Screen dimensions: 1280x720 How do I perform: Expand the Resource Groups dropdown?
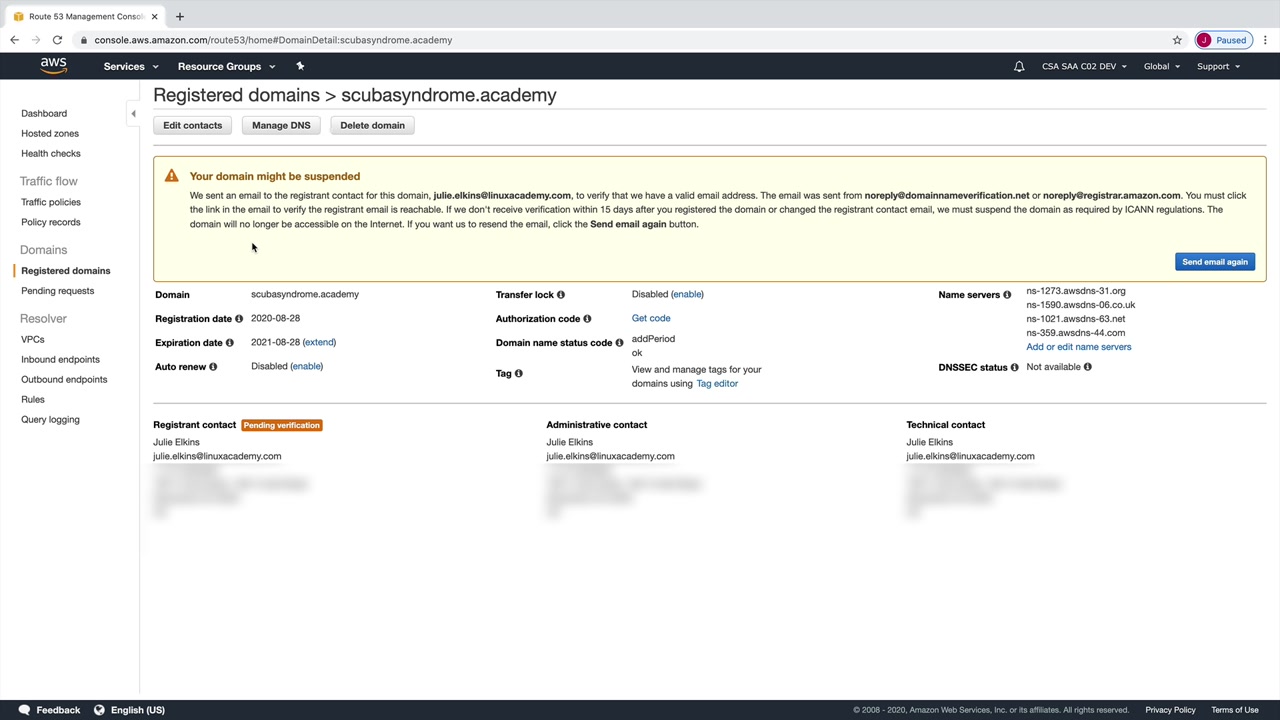[x=226, y=67]
